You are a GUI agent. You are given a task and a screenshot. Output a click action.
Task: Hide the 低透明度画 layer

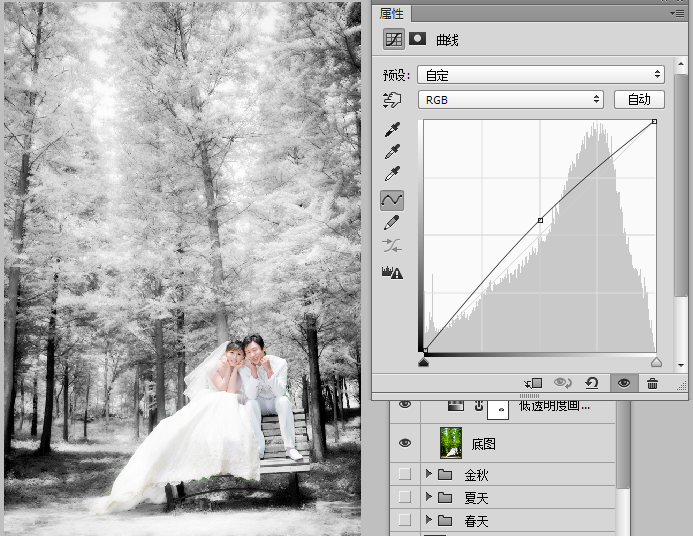click(405, 404)
